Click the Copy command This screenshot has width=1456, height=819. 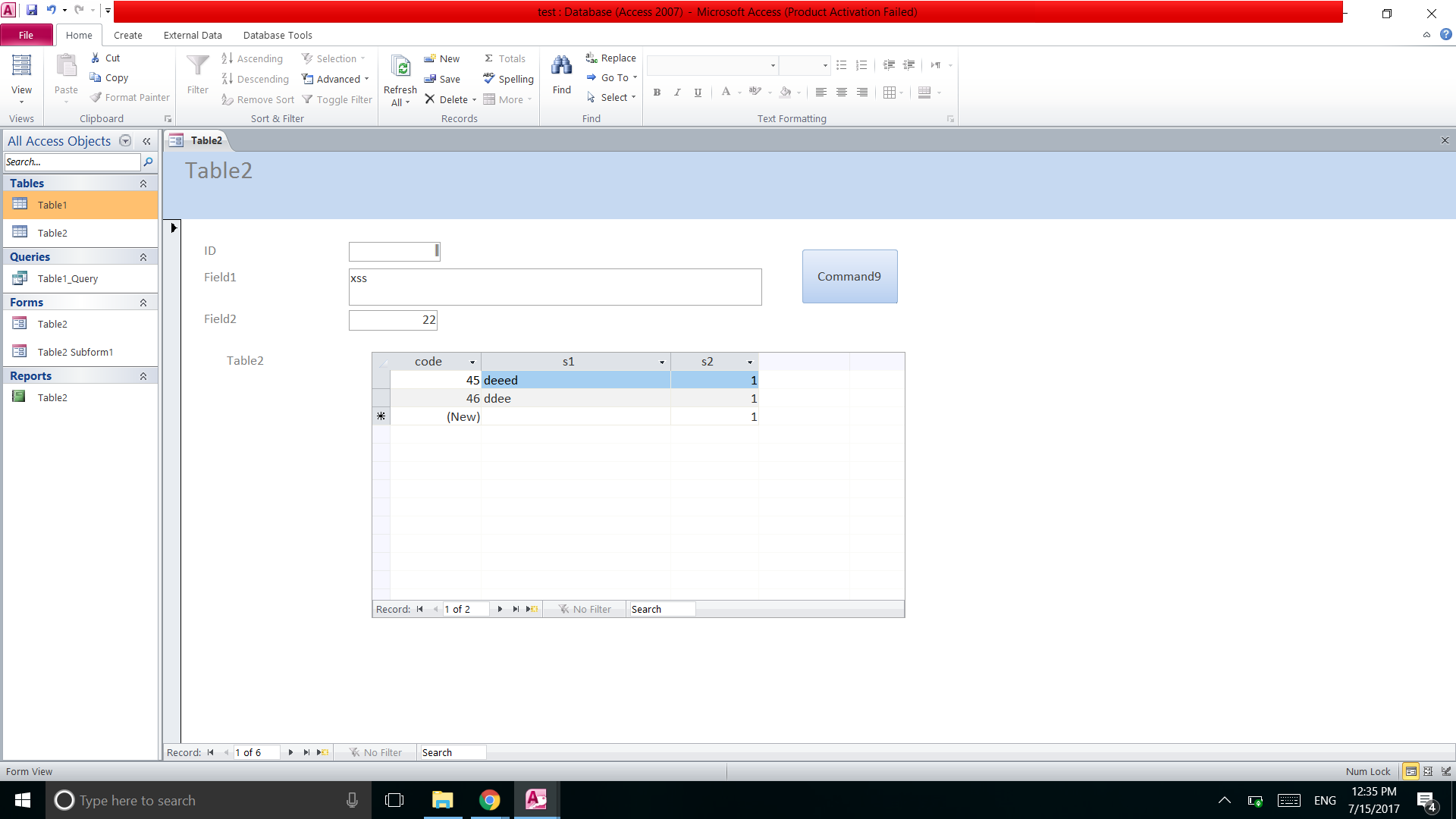tap(108, 77)
